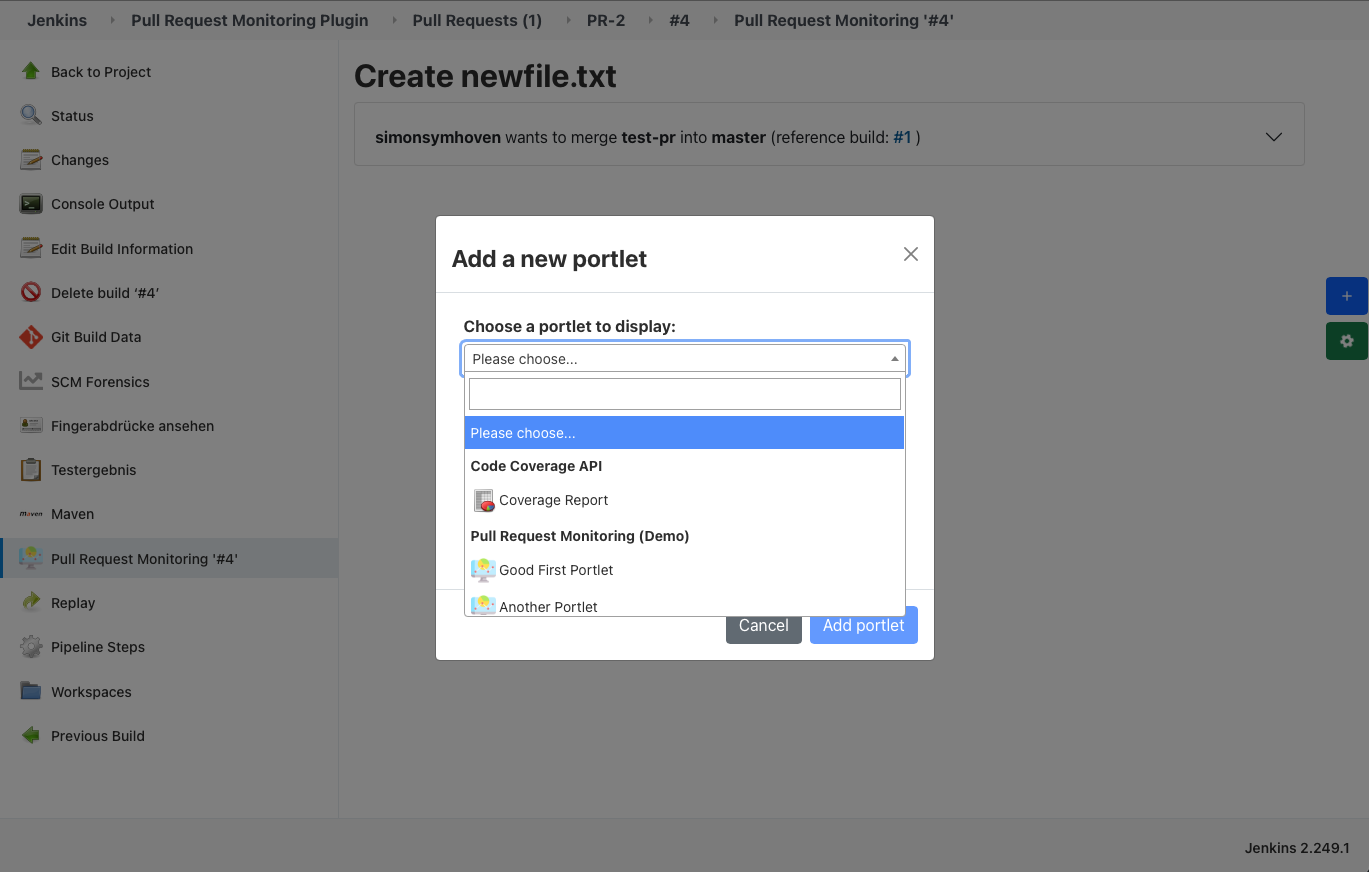Click the Coverage Report option icon
The image size is (1369, 872).
[484, 500]
